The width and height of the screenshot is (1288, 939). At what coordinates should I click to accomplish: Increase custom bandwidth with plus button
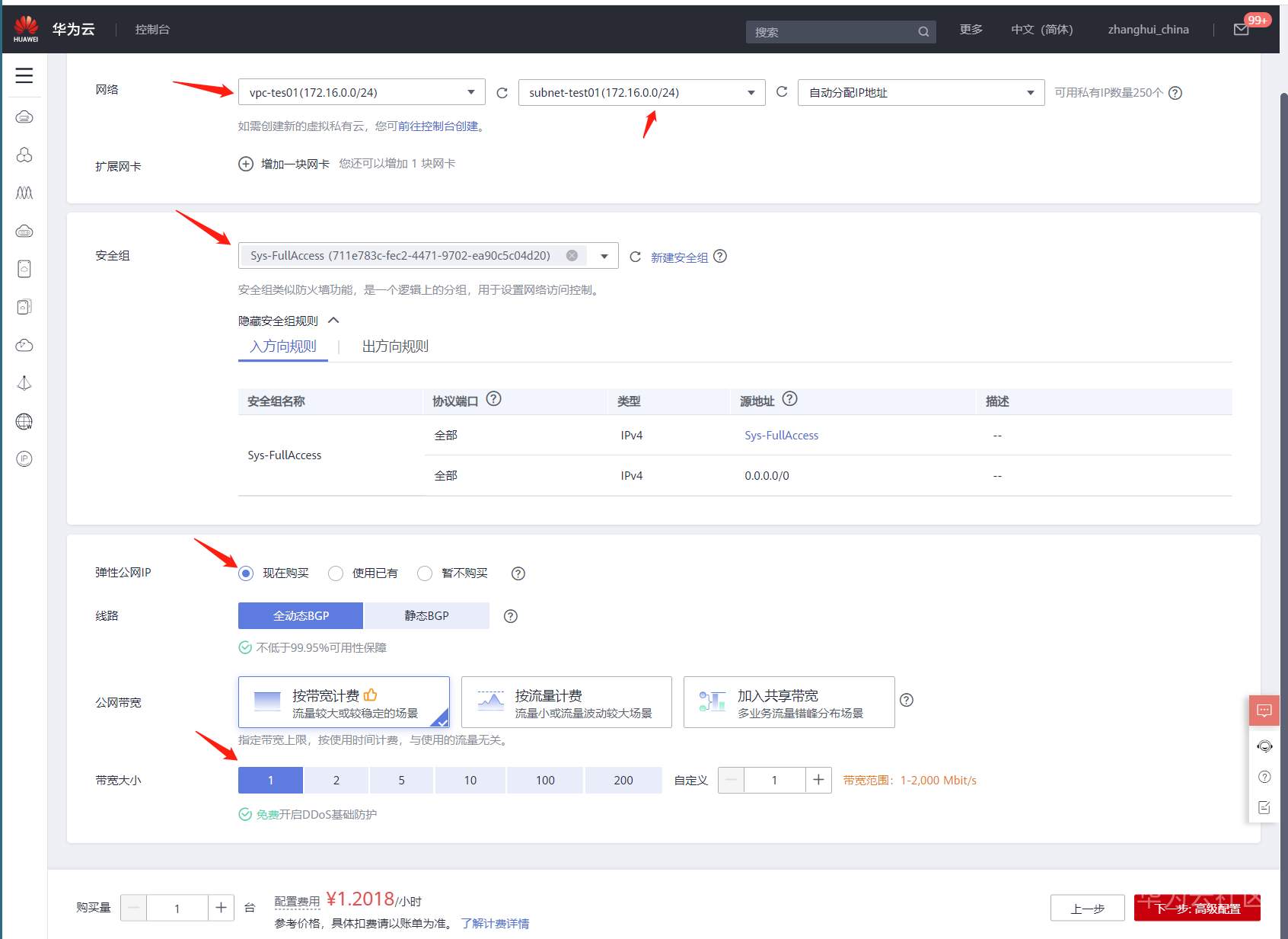(818, 780)
